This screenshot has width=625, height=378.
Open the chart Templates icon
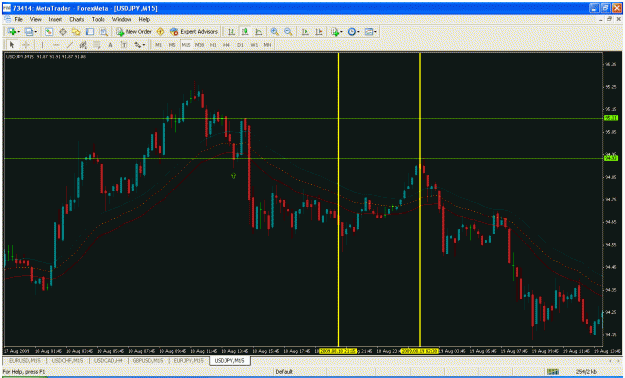coord(369,32)
